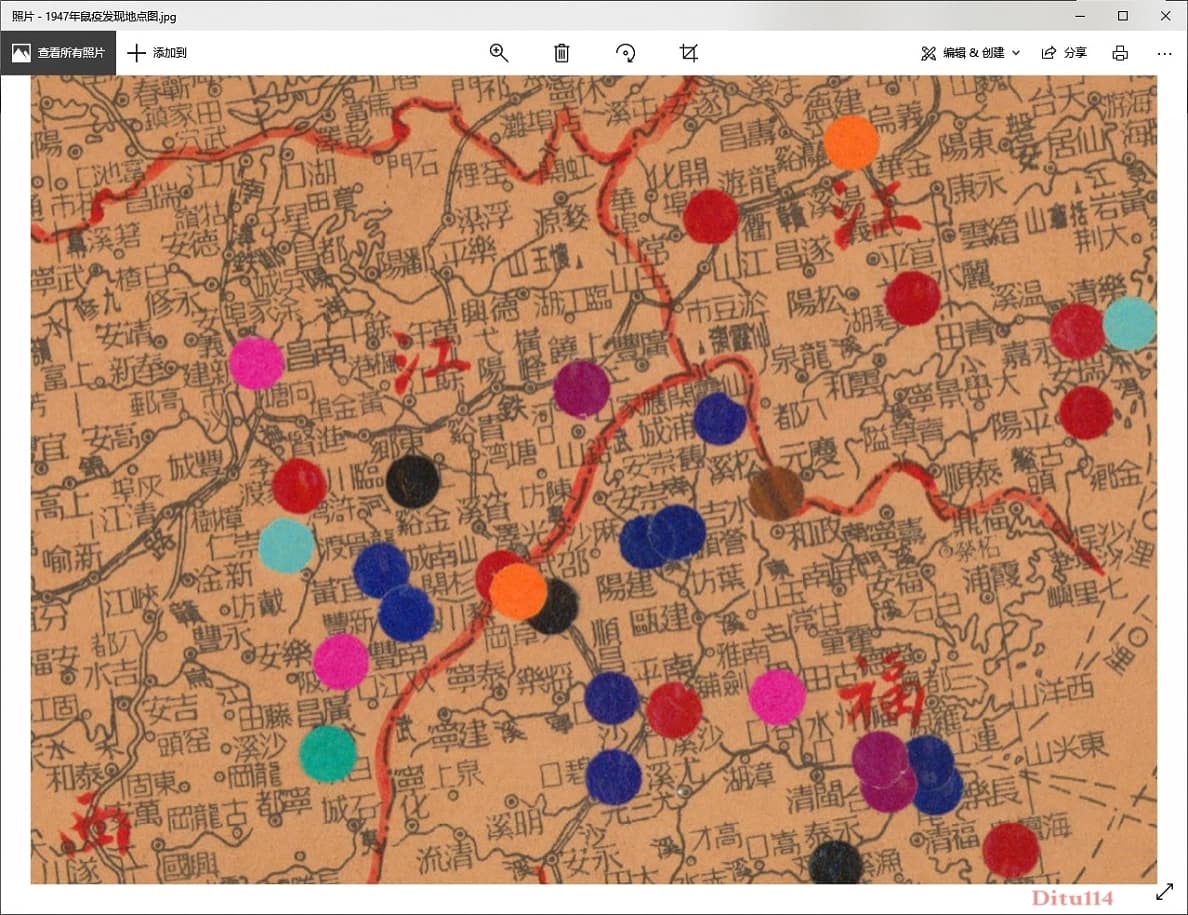Viewport: 1188px width, 915px height.
Task: Expand the 编辑 & 创建 dropdown
Action: coord(971,52)
